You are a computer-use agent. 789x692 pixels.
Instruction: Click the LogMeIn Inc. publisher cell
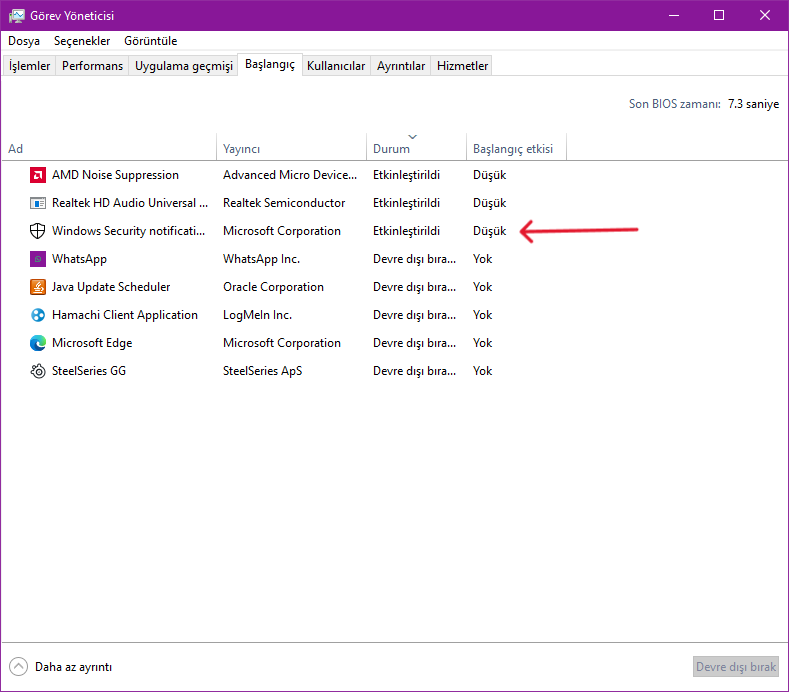(x=257, y=315)
